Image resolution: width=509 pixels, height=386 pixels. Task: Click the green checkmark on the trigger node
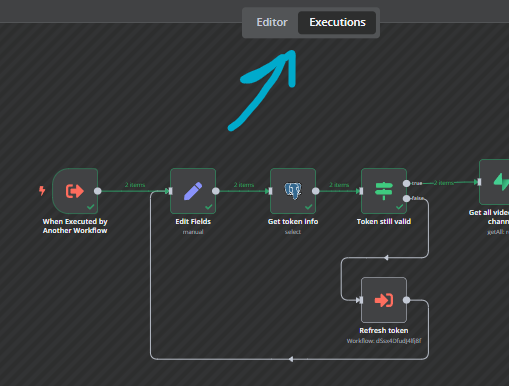point(91,207)
